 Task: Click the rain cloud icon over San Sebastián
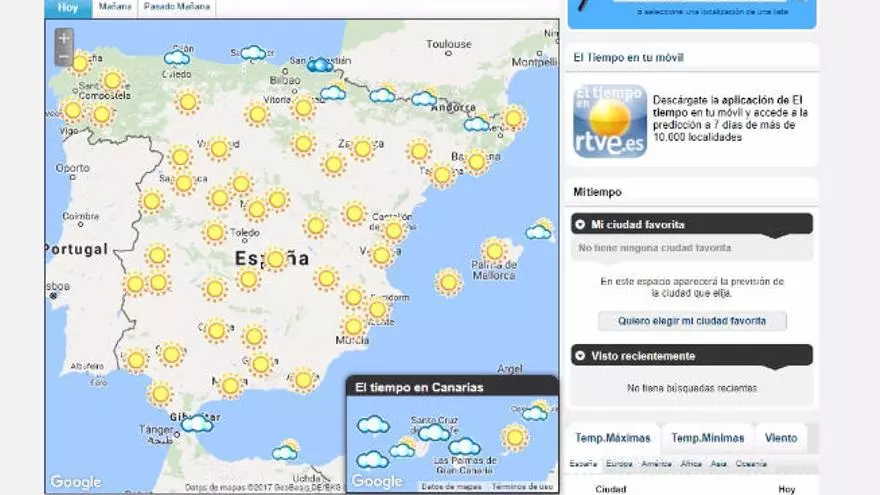[319, 65]
